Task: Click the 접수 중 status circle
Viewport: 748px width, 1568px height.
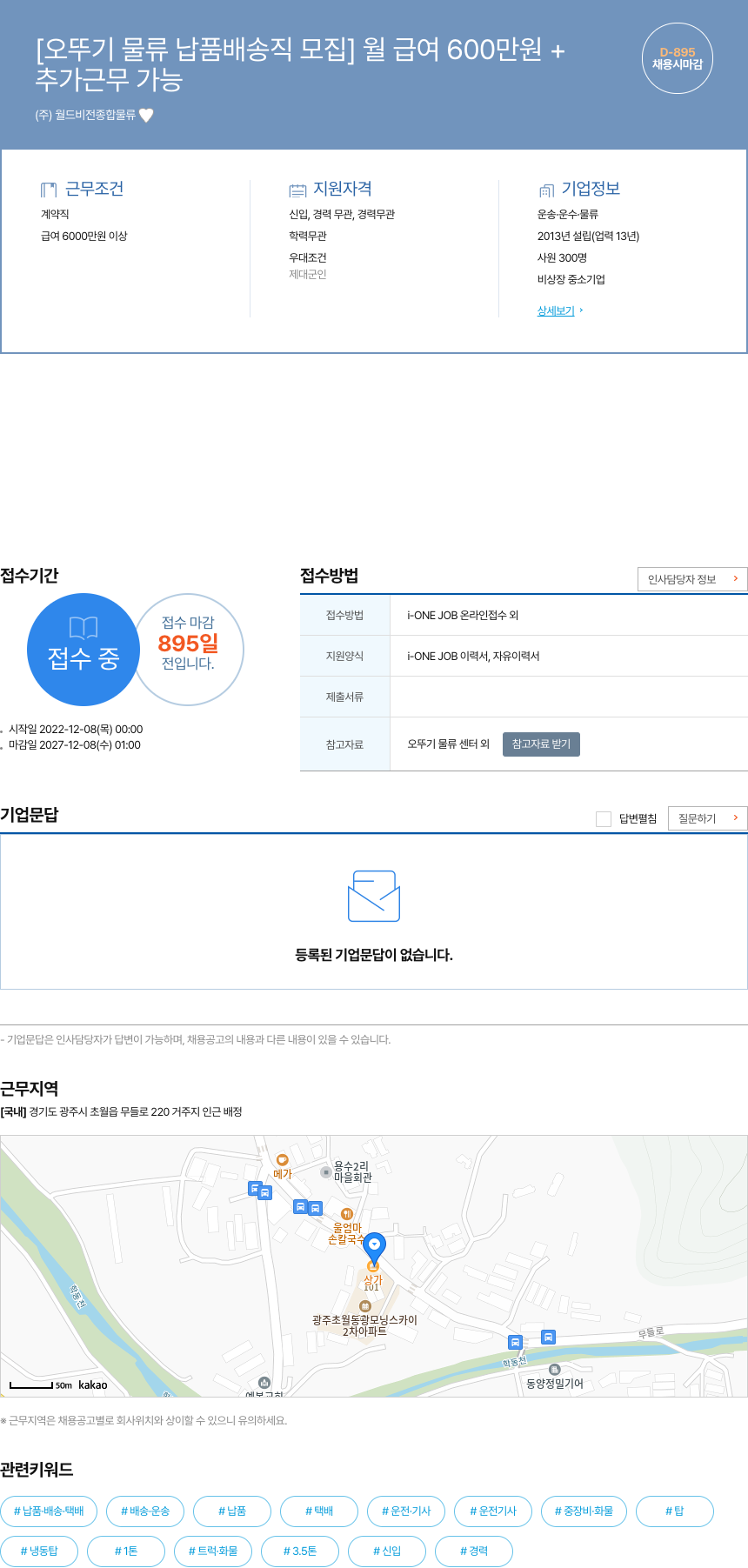Action: point(83,650)
